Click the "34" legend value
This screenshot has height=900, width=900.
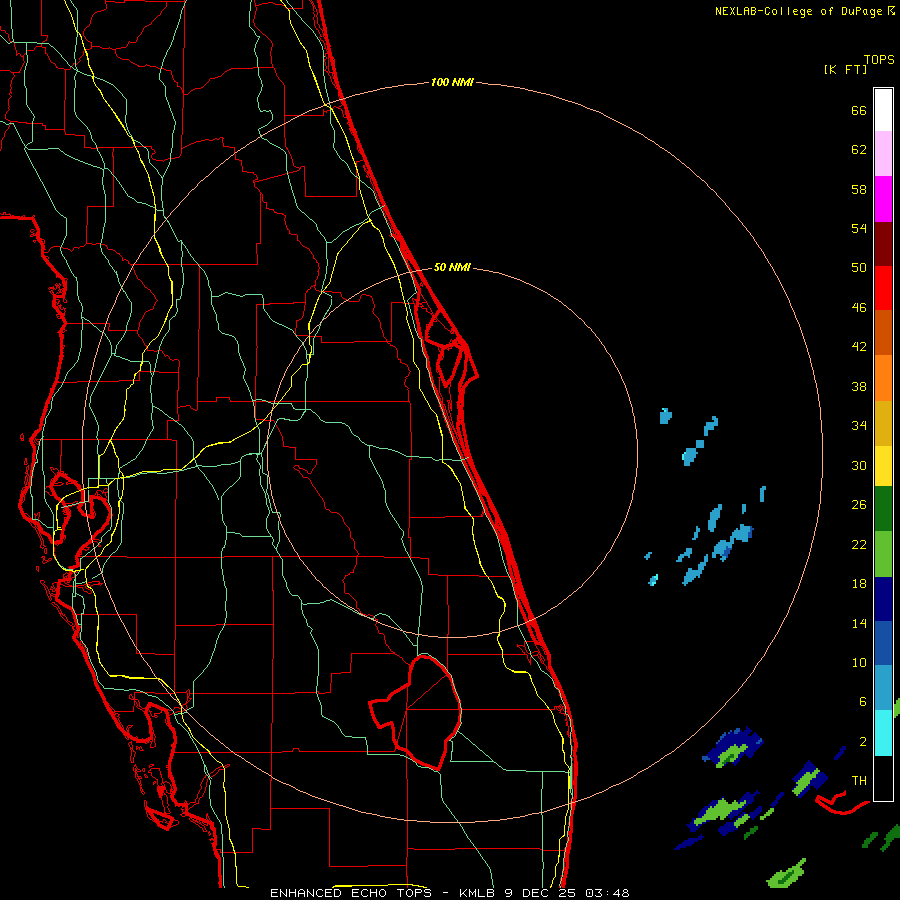click(x=859, y=425)
